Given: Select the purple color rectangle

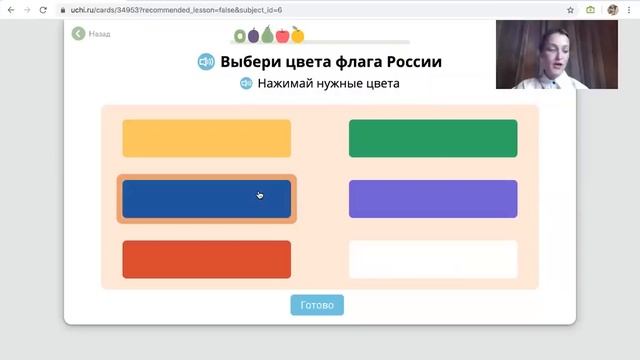Looking at the screenshot, I should (x=433, y=199).
